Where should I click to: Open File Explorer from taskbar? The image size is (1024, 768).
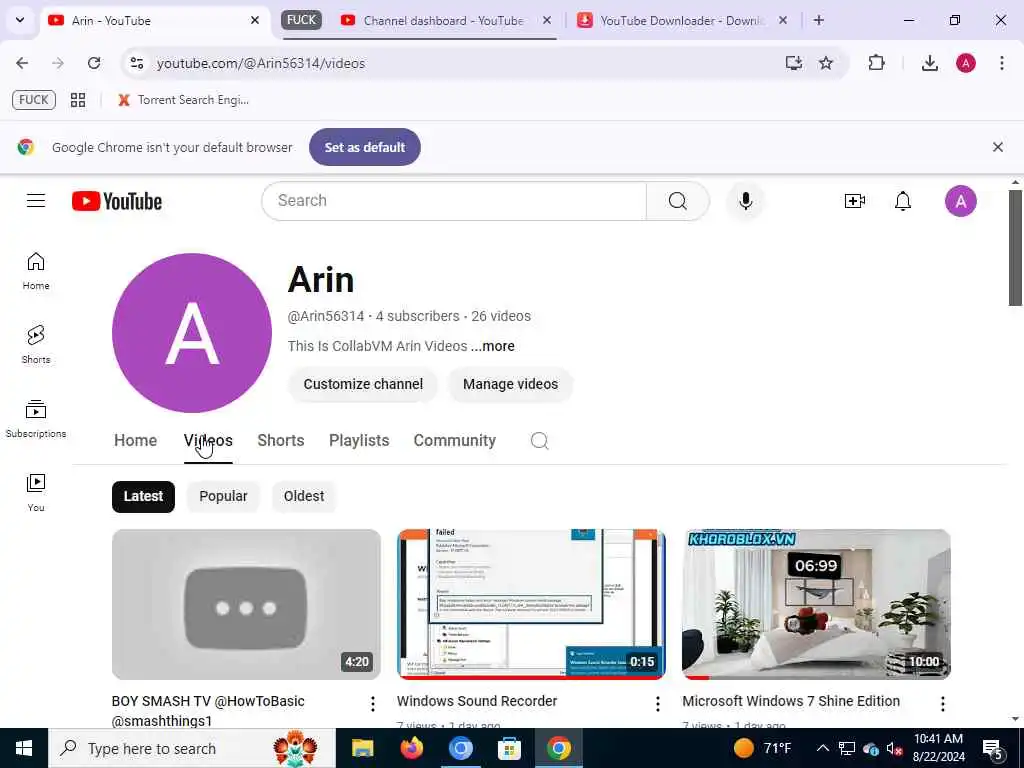(x=362, y=748)
